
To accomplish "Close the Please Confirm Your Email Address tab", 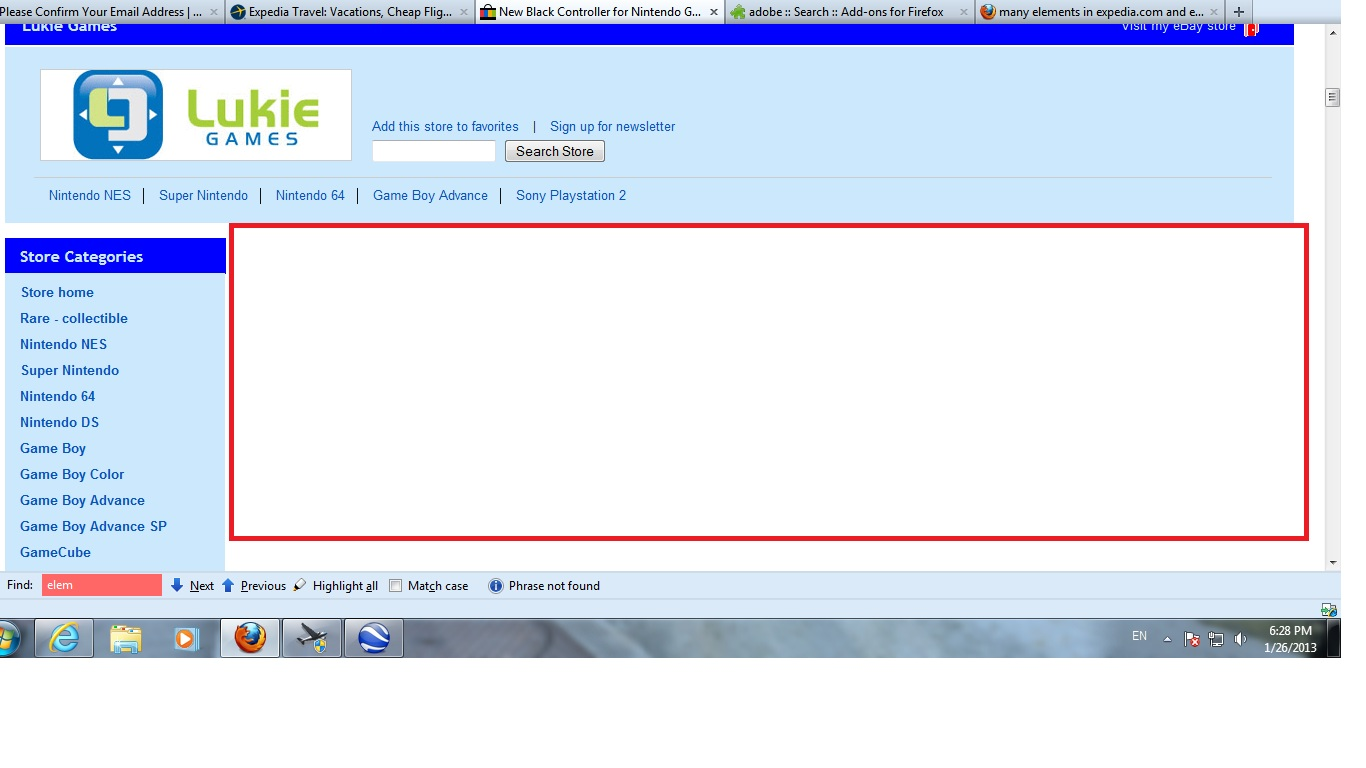I will pyautogui.click(x=214, y=12).
